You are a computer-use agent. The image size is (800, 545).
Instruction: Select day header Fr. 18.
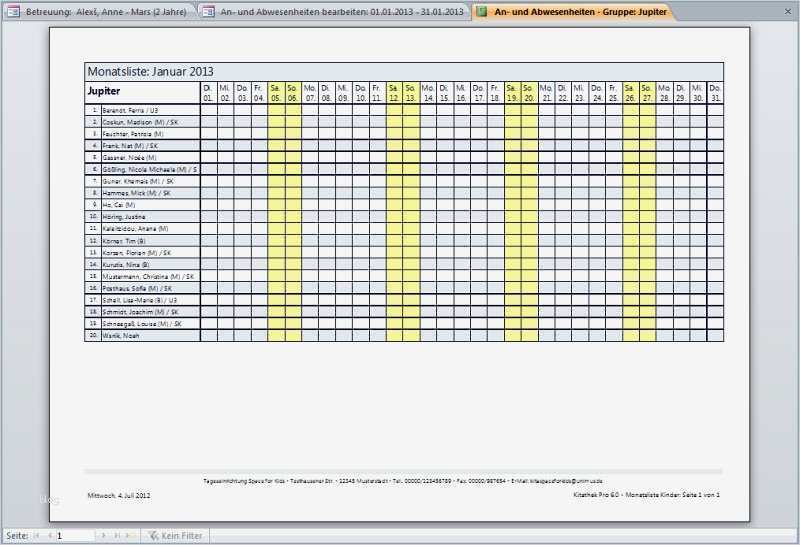point(495,93)
